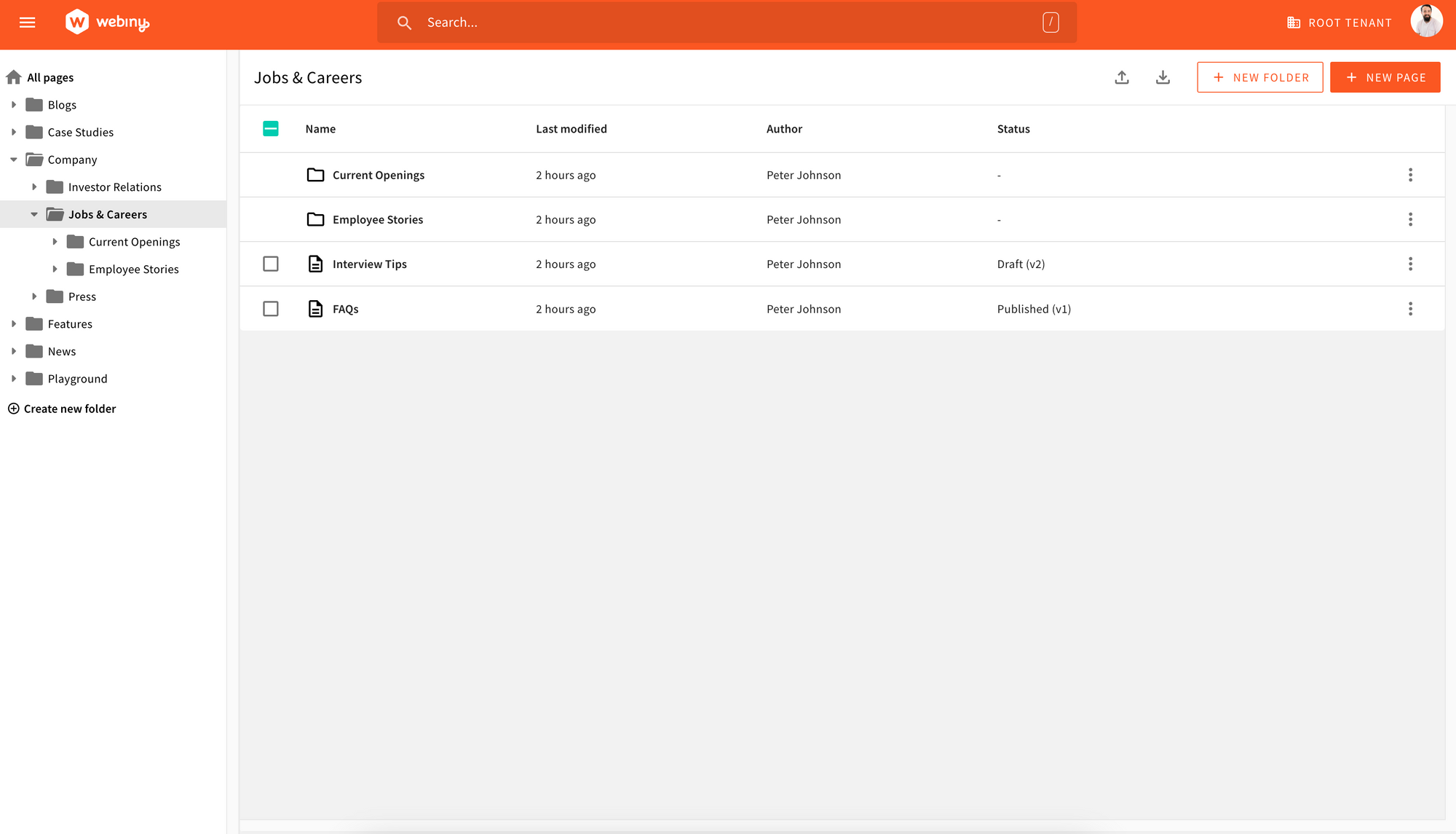Click the keyboard shortcut slash icon
The height and width of the screenshot is (834, 1456).
tap(1051, 22)
